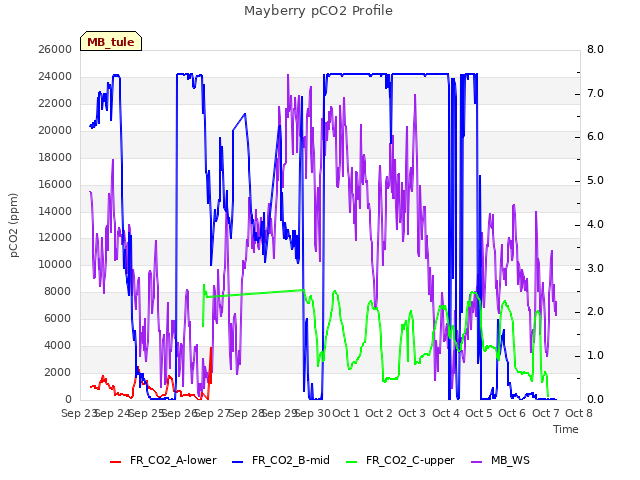Click the blue FR_CO2_B-mid legend swatch

pos(238,461)
